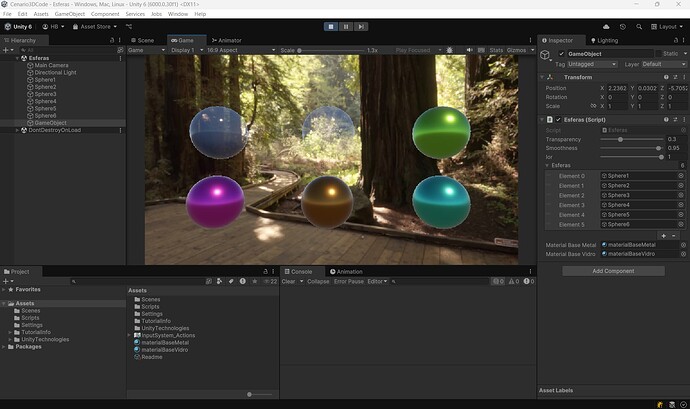Open the version control icon beside Asset Store

point(129,27)
